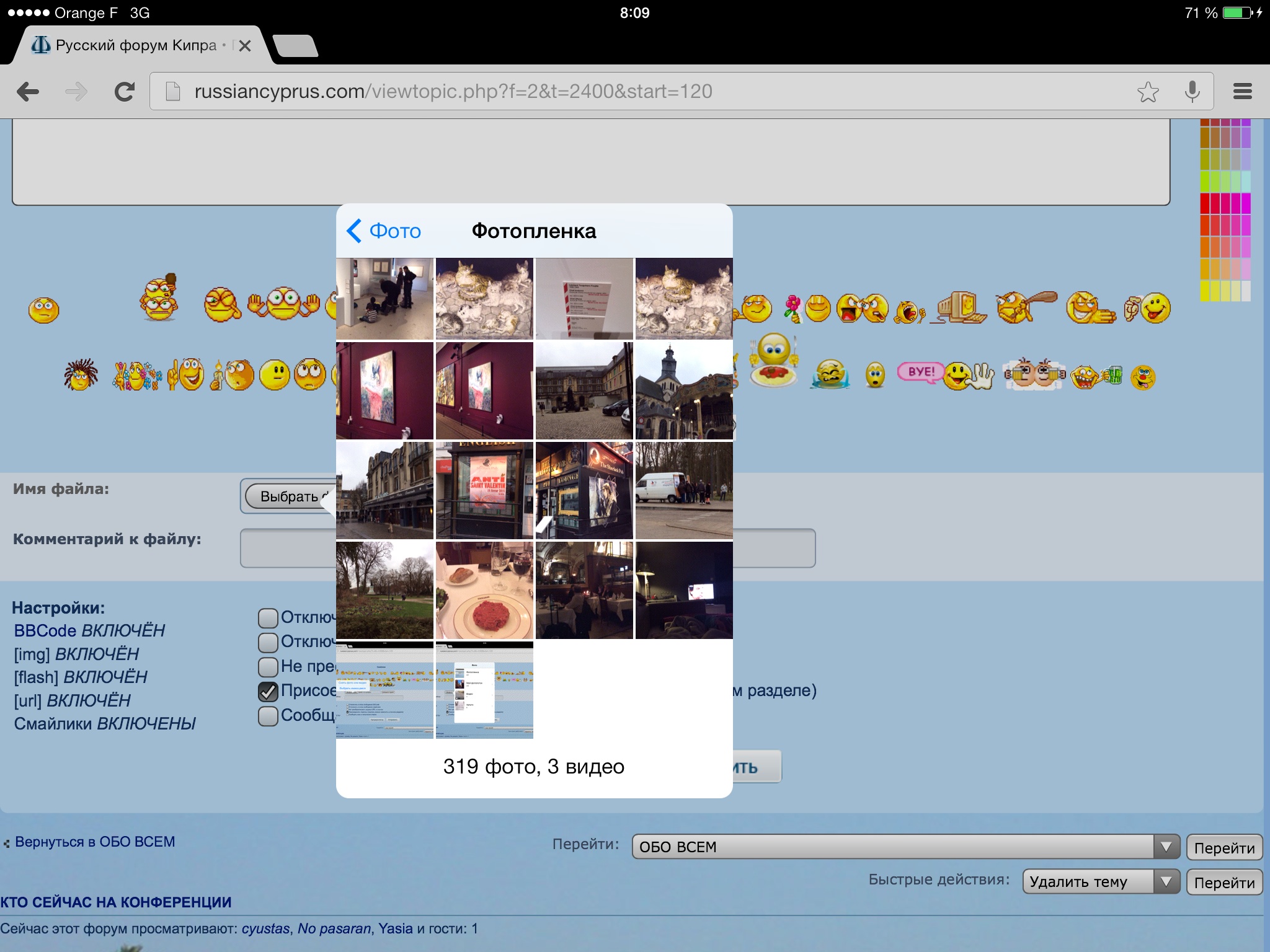
Task: Toggle the first Отключить checkbox
Action: [x=268, y=617]
